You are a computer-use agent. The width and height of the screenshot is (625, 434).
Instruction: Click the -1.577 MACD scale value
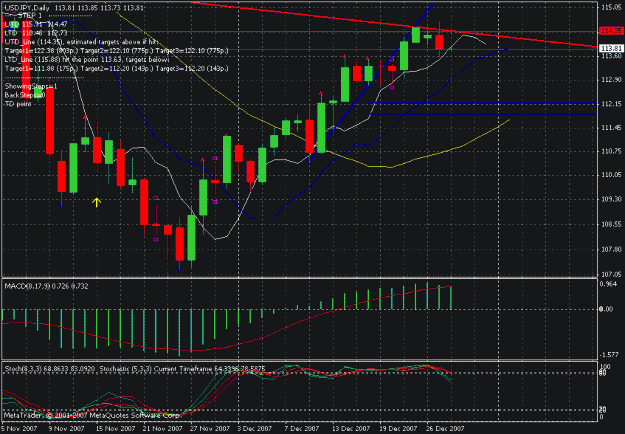(610, 354)
